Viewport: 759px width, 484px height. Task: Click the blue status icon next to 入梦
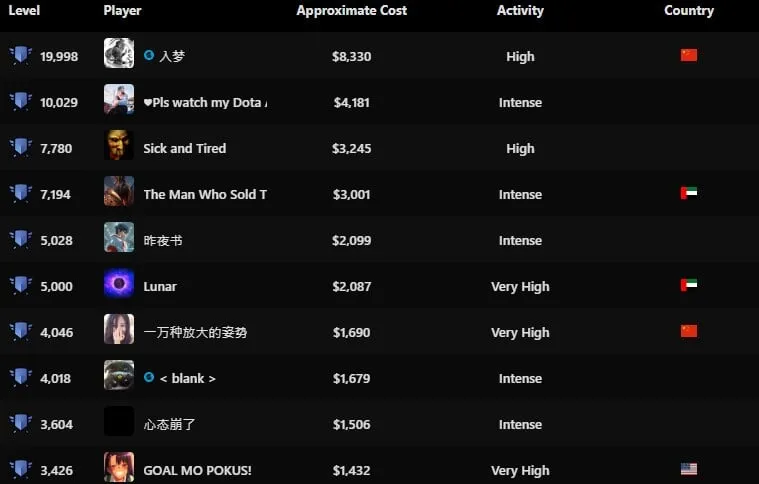pyautogui.click(x=149, y=55)
